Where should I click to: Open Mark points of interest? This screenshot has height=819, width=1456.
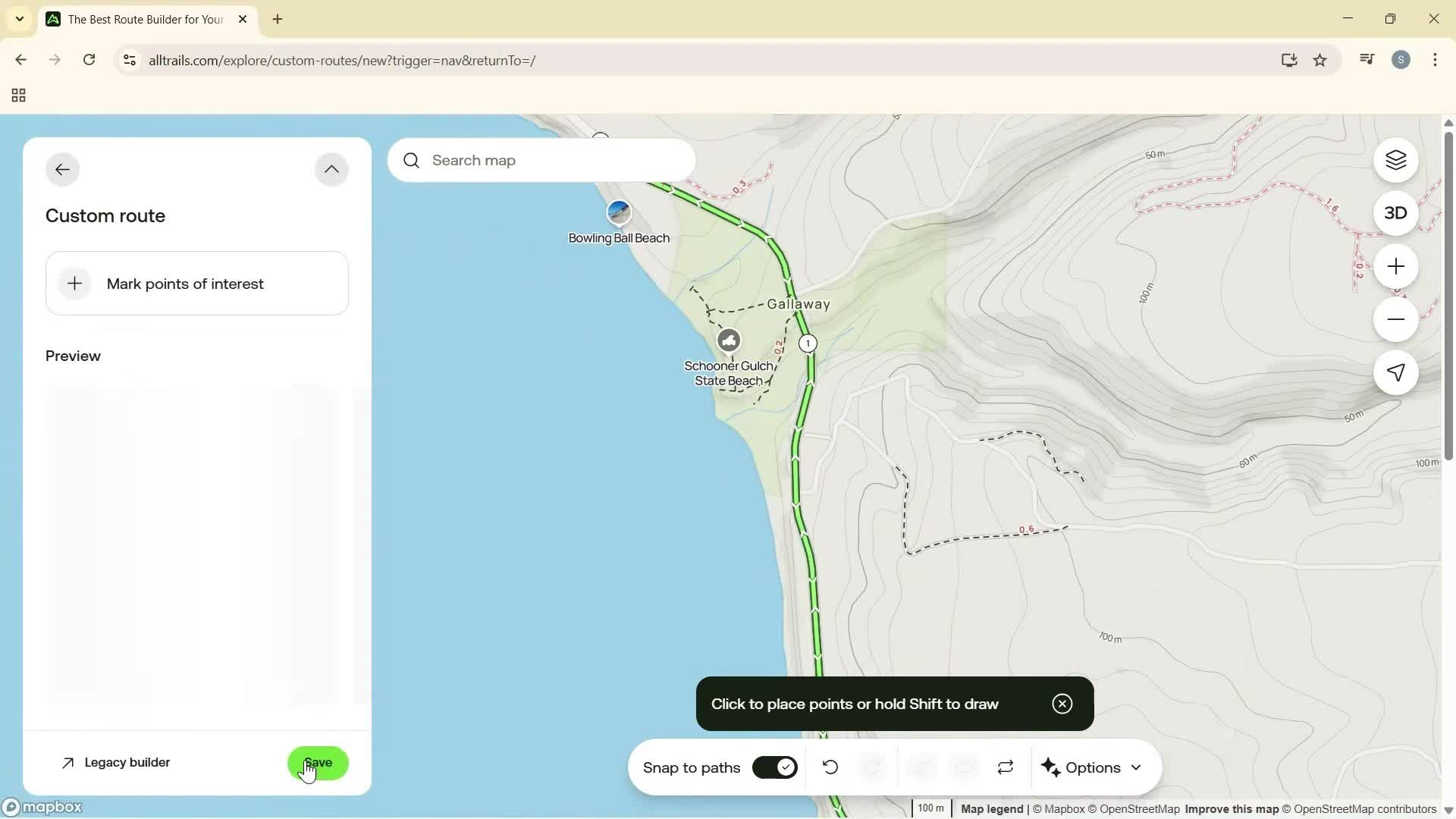point(196,284)
